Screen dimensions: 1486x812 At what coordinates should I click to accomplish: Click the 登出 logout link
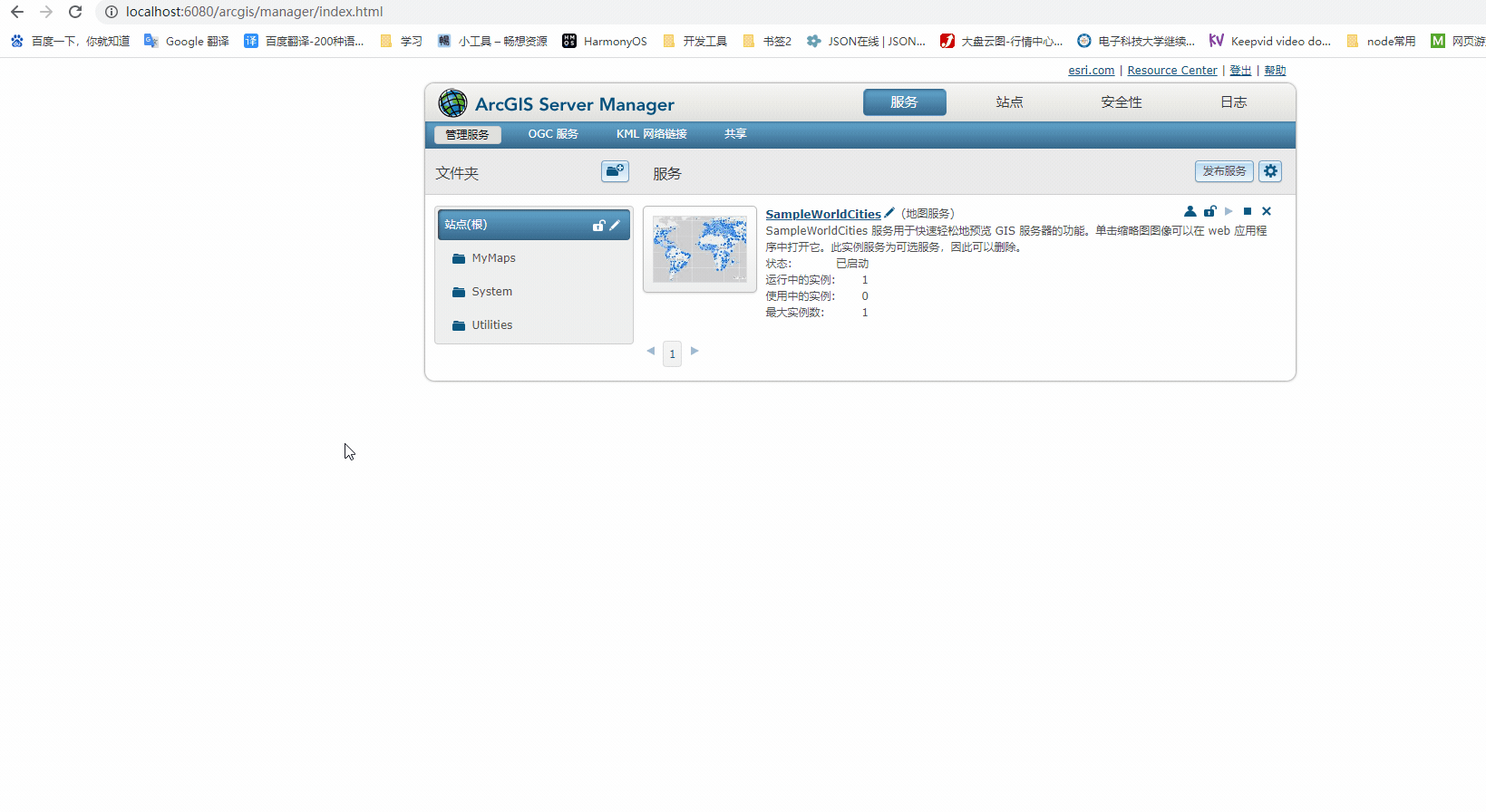[1240, 71]
